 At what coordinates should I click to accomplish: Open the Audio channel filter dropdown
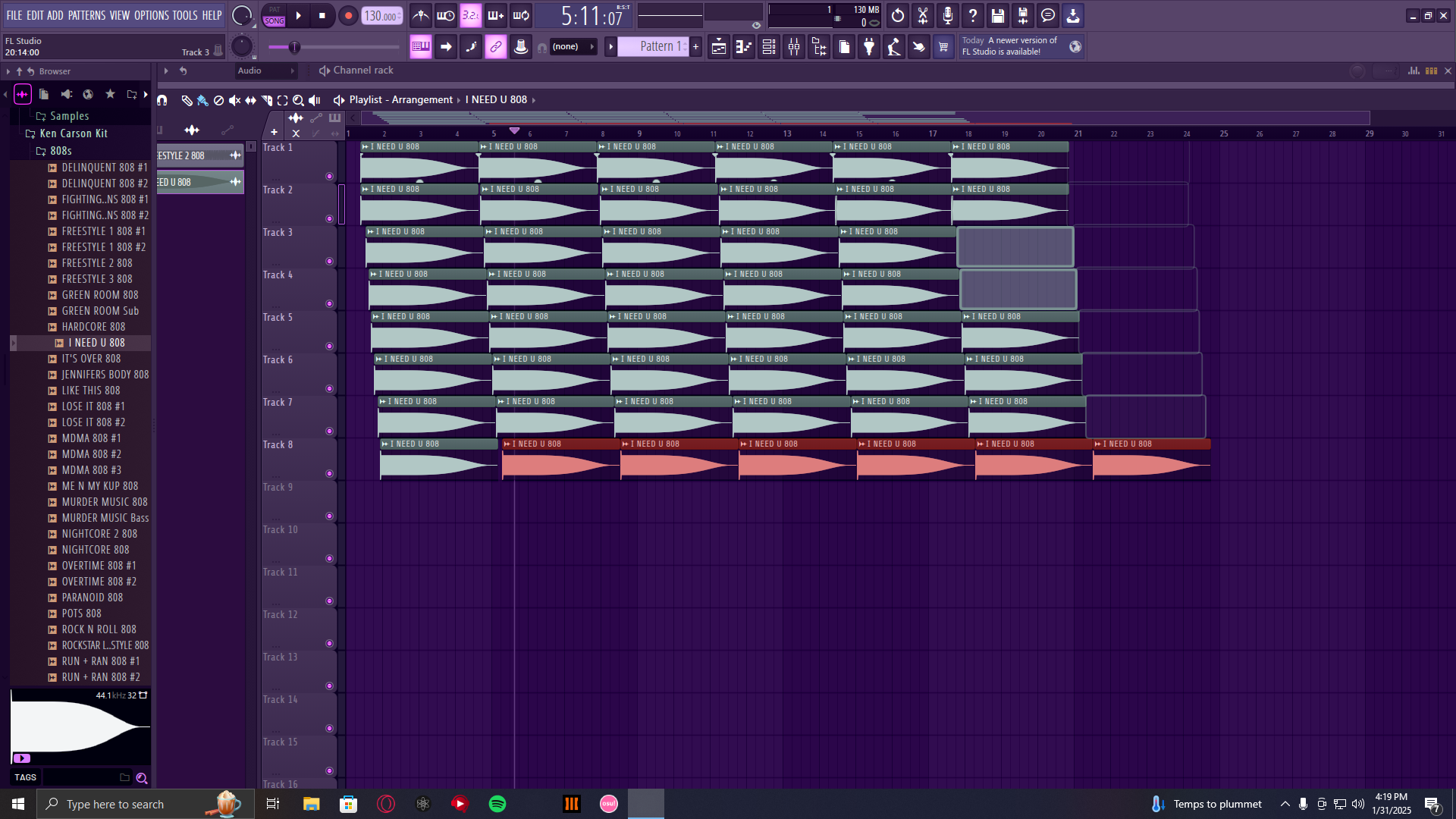click(265, 71)
